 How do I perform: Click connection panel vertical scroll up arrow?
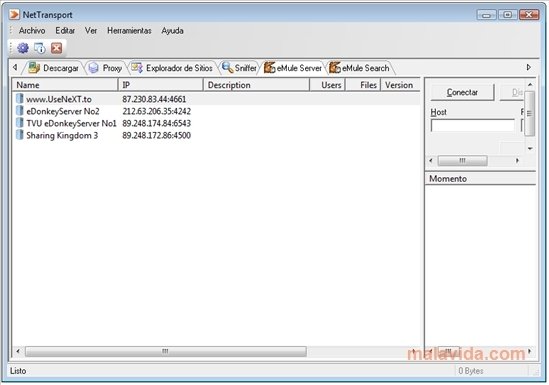pyautogui.click(x=530, y=85)
